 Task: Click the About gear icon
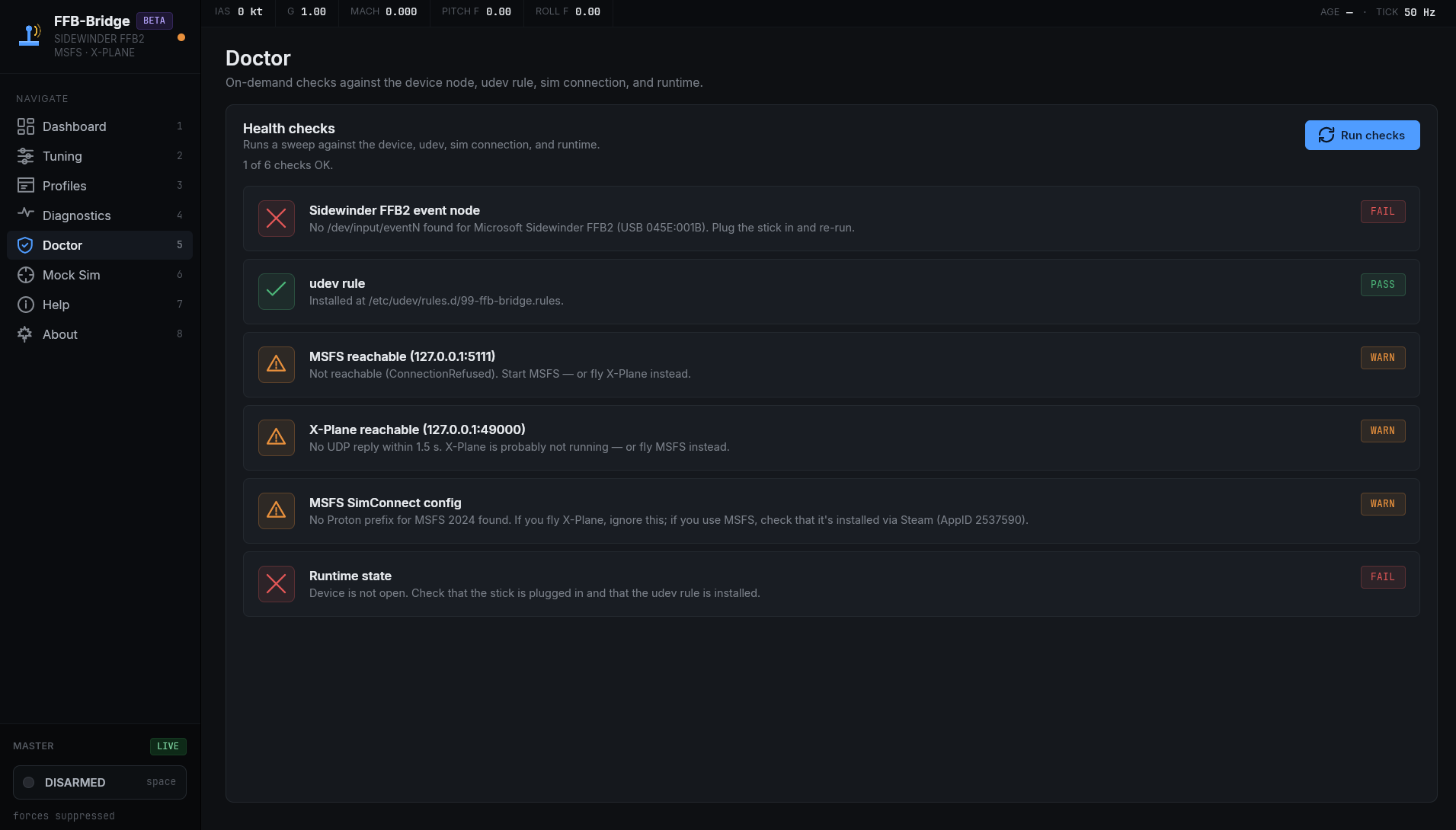tap(25, 334)
